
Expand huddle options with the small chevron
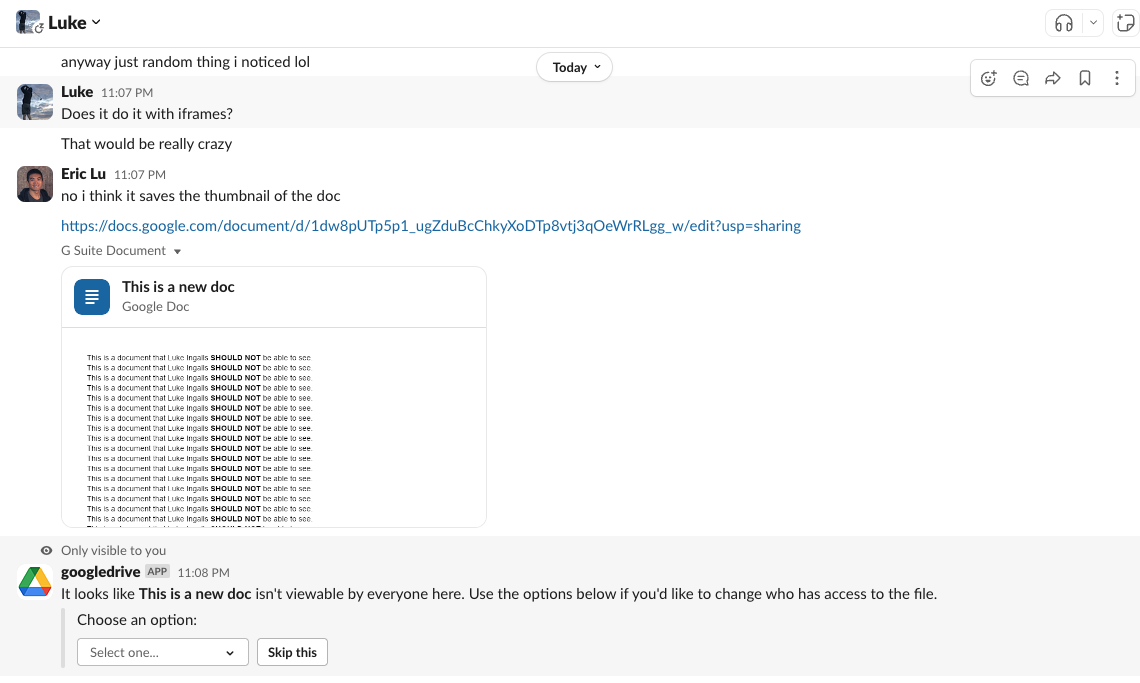1092,22
